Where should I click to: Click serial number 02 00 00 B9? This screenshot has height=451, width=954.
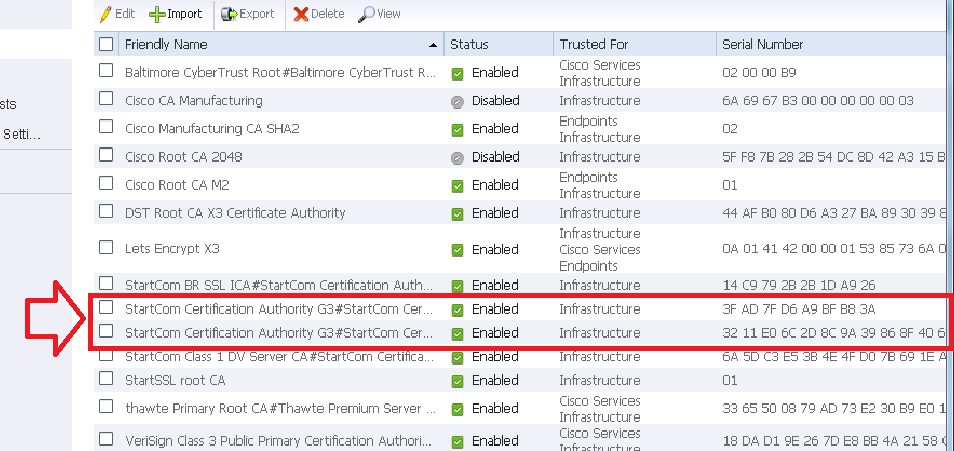click(x=759, y=72)
